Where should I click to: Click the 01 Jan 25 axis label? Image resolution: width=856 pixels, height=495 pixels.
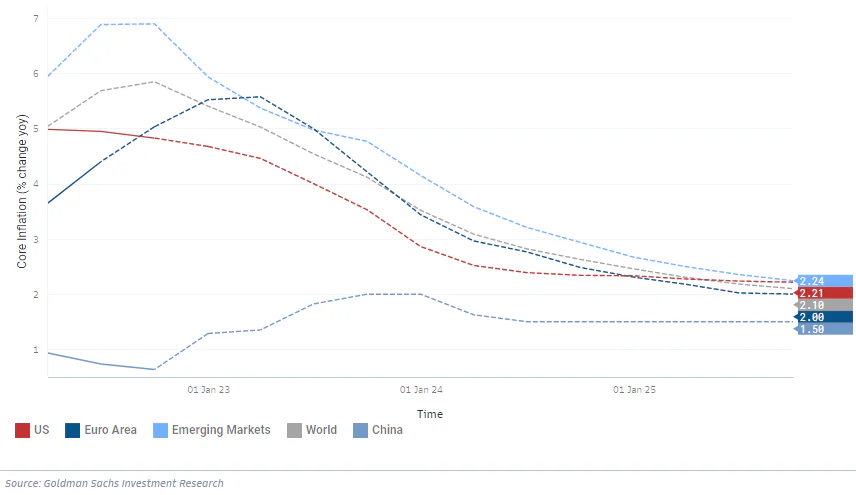coord(634,390)
